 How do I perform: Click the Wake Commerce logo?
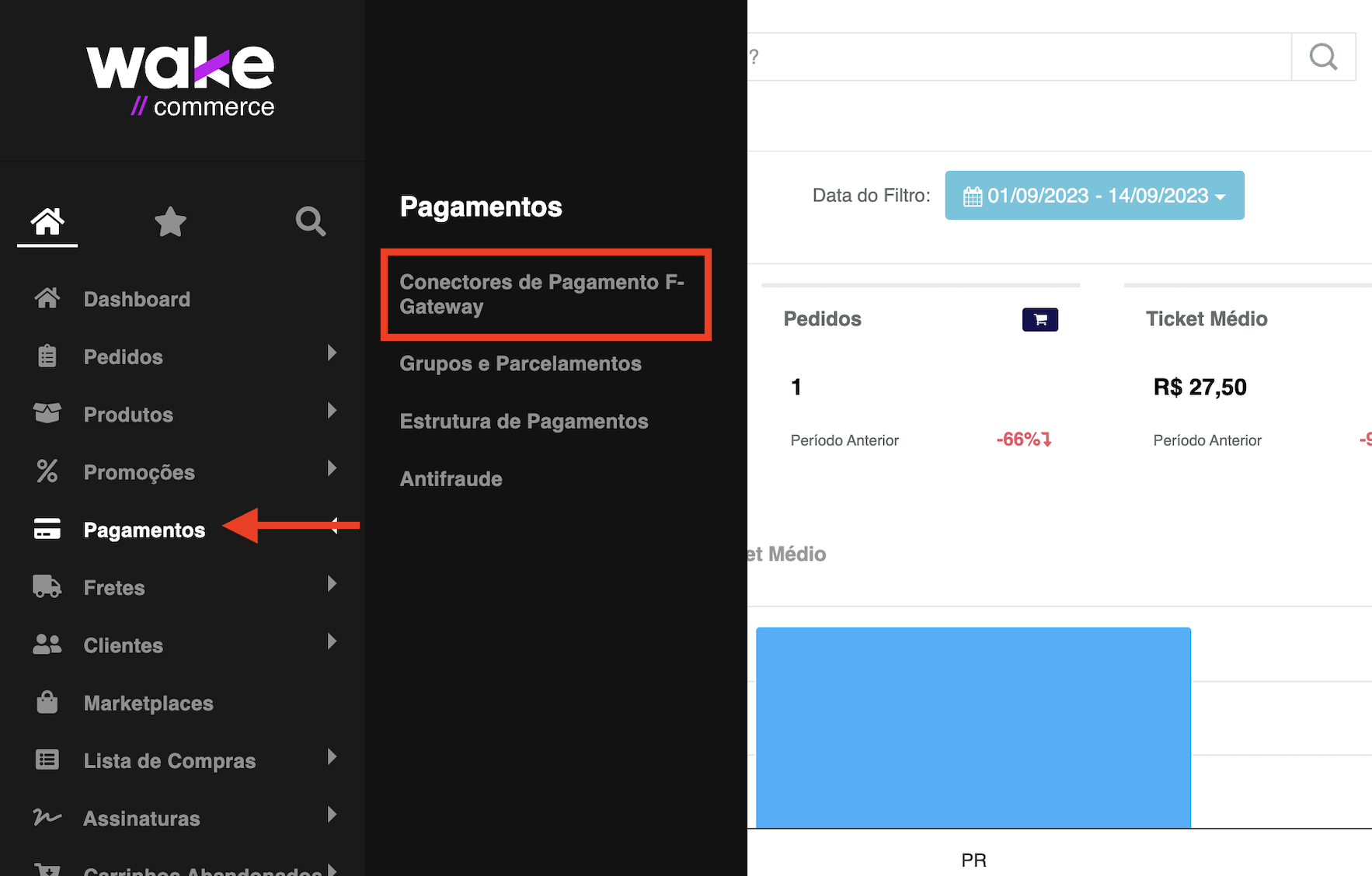pos(181,78)
